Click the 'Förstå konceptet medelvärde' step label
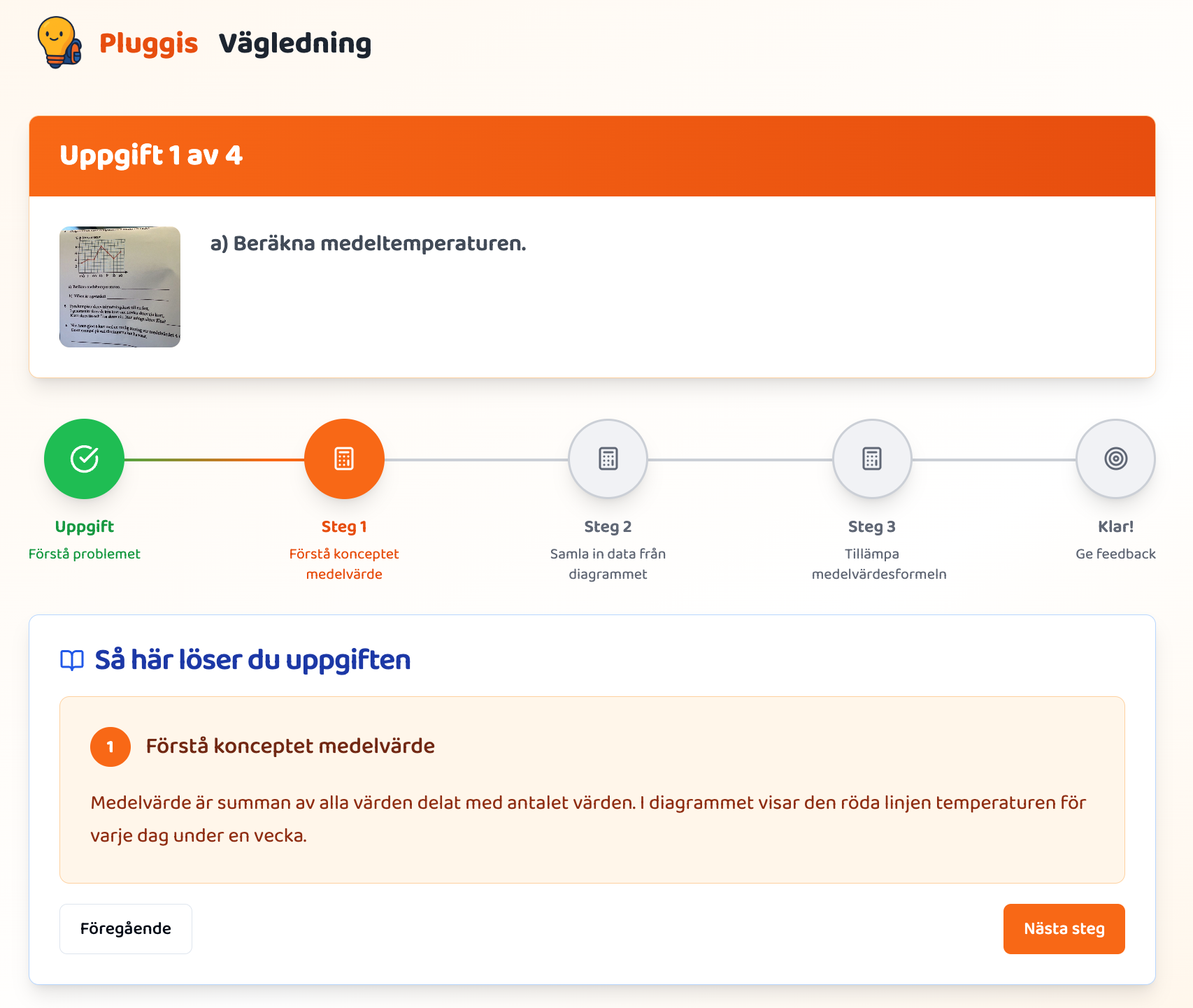 343,563
